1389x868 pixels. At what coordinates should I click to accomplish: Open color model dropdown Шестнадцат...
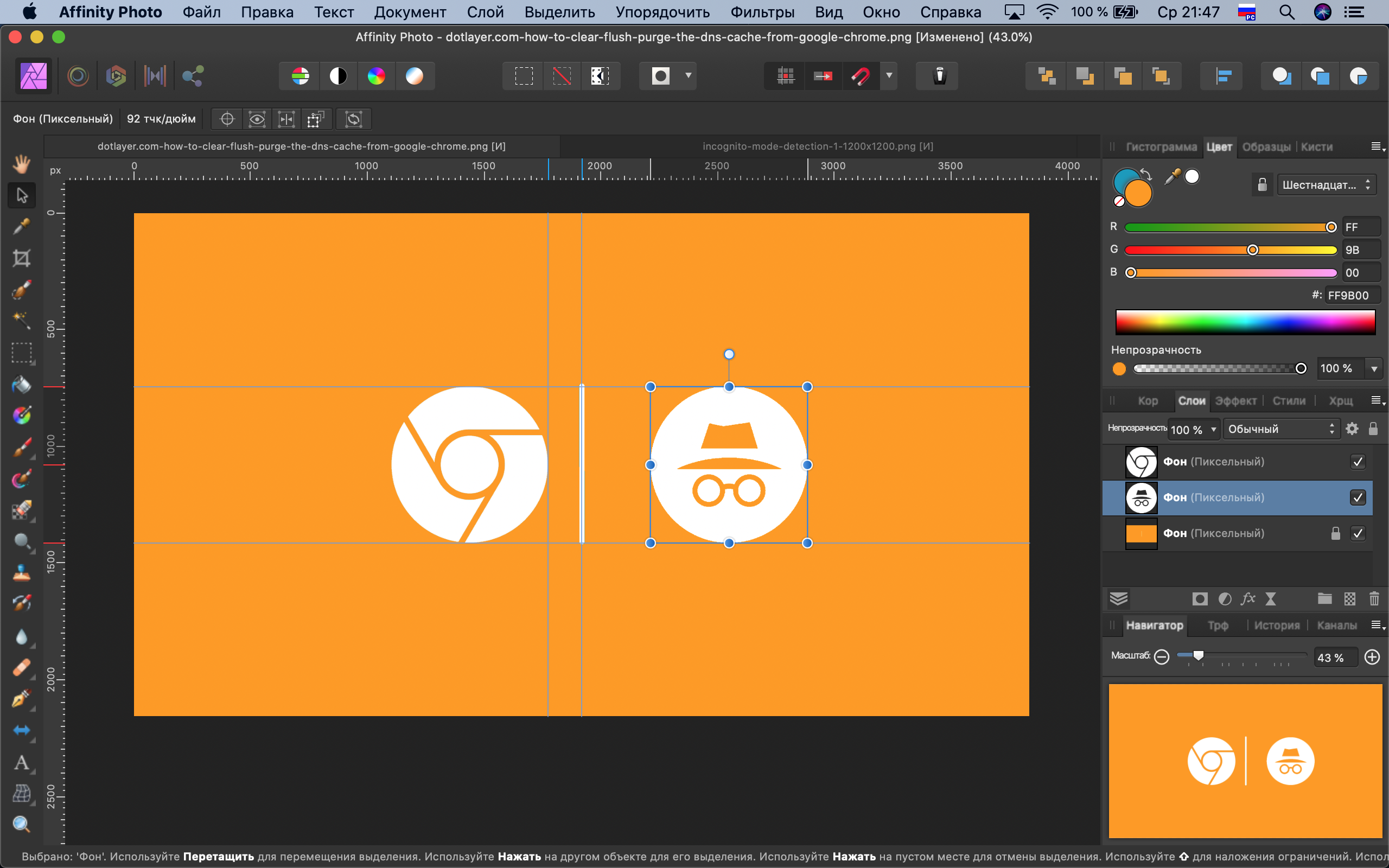tap(1326, 185)
